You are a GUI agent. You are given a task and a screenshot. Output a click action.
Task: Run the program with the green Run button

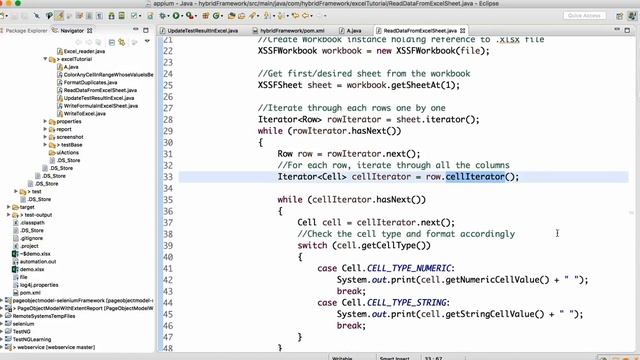[176, 16]
